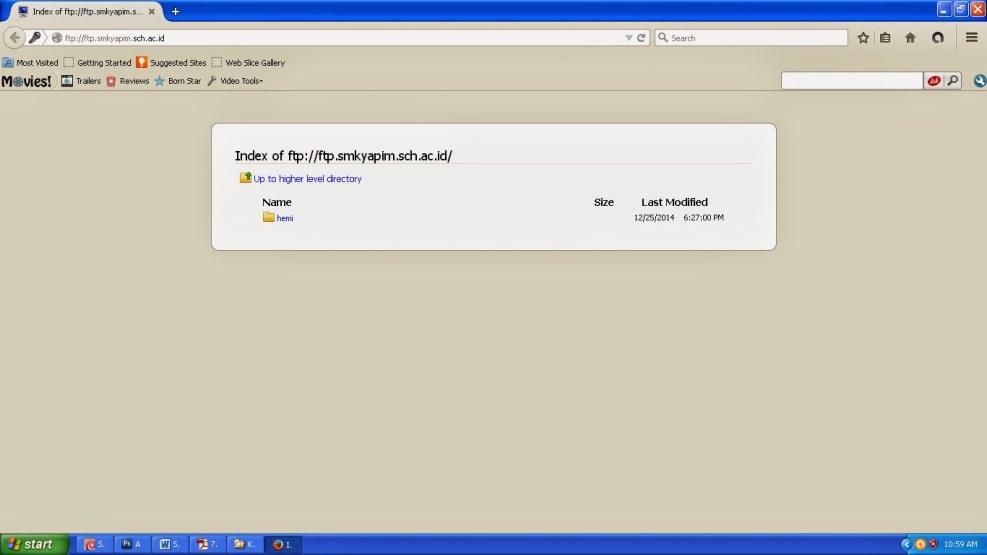This screenshot has height=555, width=987.
Task: Sort listing by Last Modified column
Action: pos(674,202)
